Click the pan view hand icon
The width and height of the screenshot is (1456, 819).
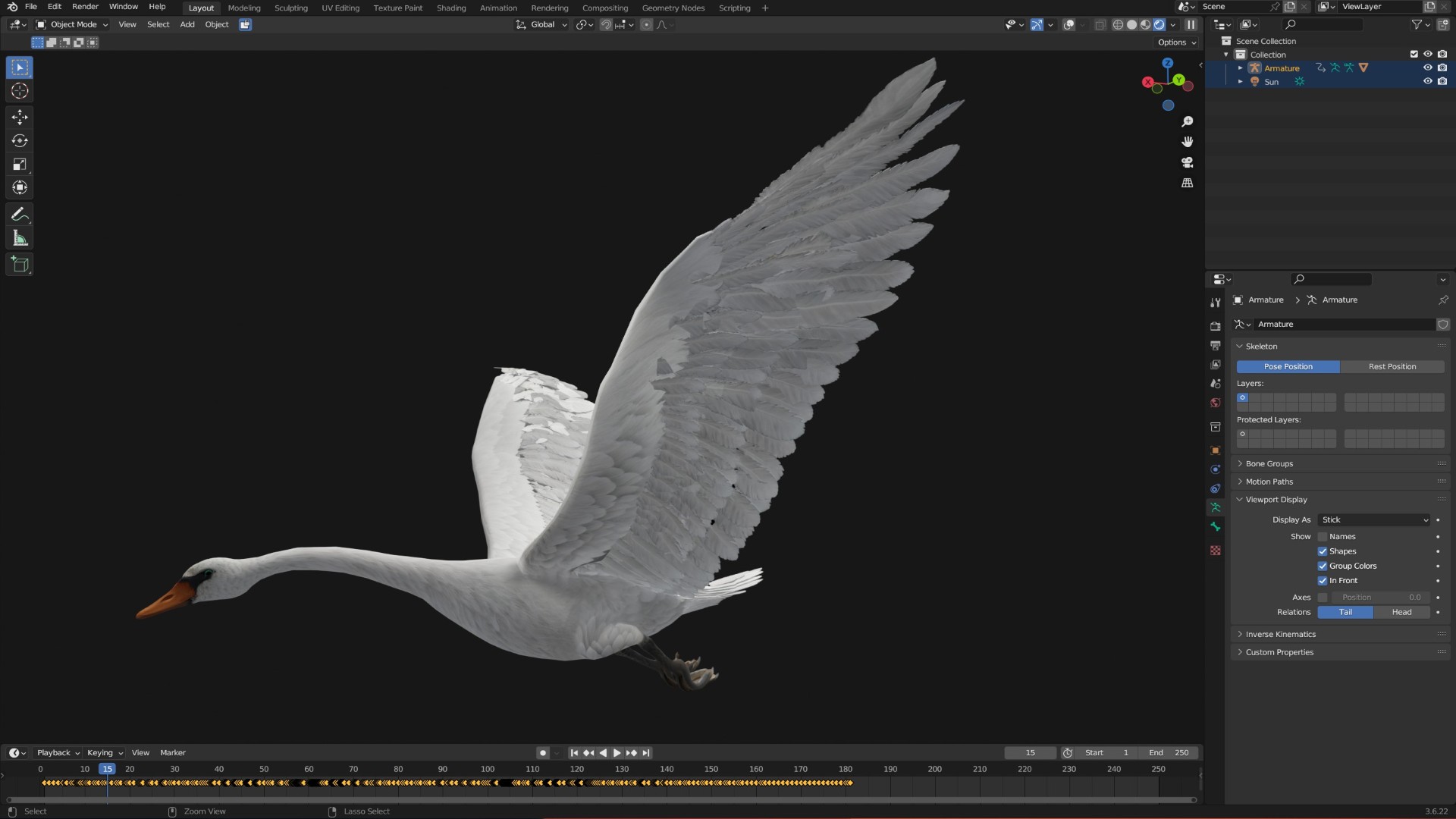pyautogui.click(x=1188, y=142)
